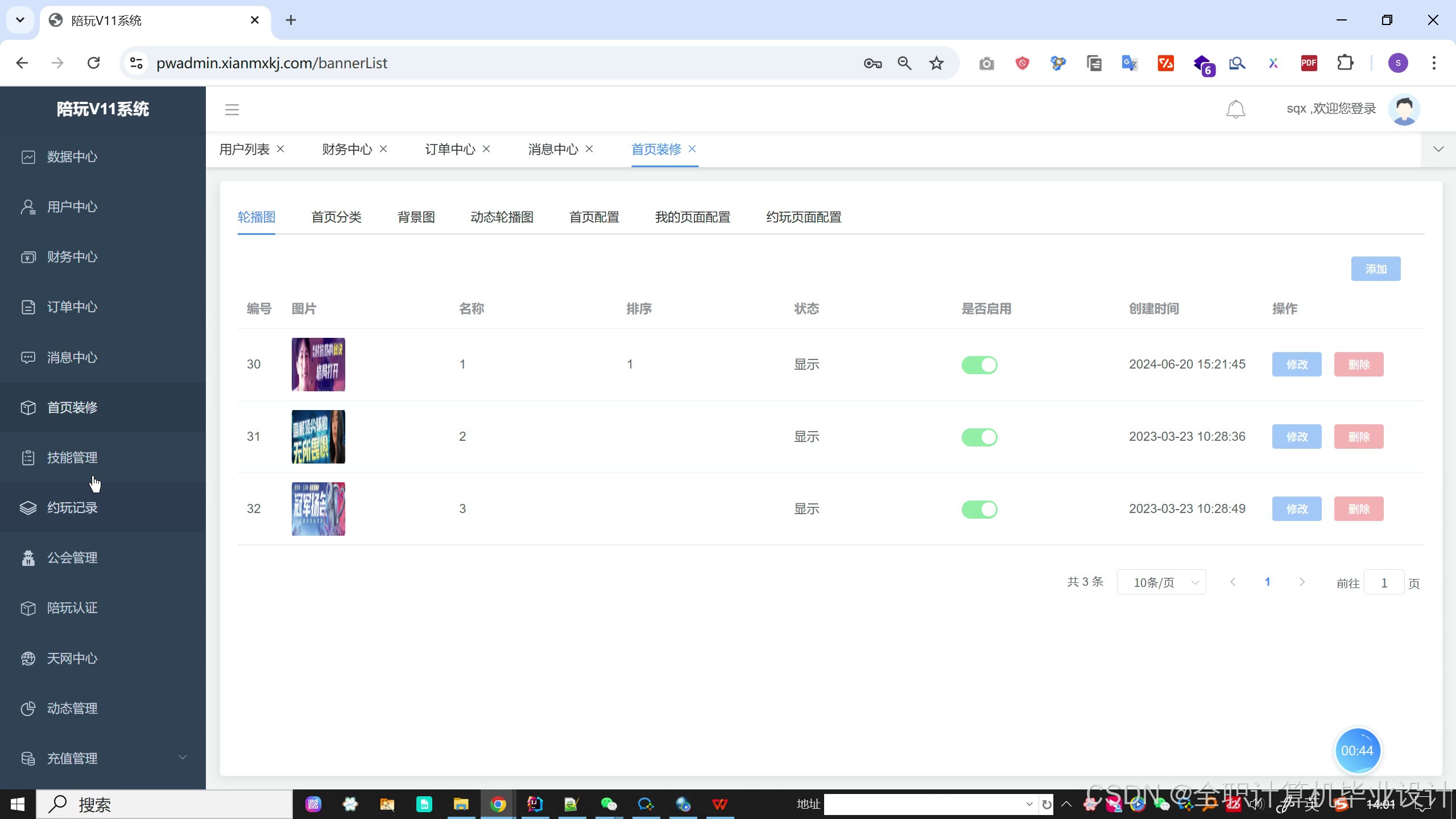The height and width of the screenshot is (819, 1456).
Task: Go to the previous page of results
Action: pyautogui.click(x=1232, y=582)
